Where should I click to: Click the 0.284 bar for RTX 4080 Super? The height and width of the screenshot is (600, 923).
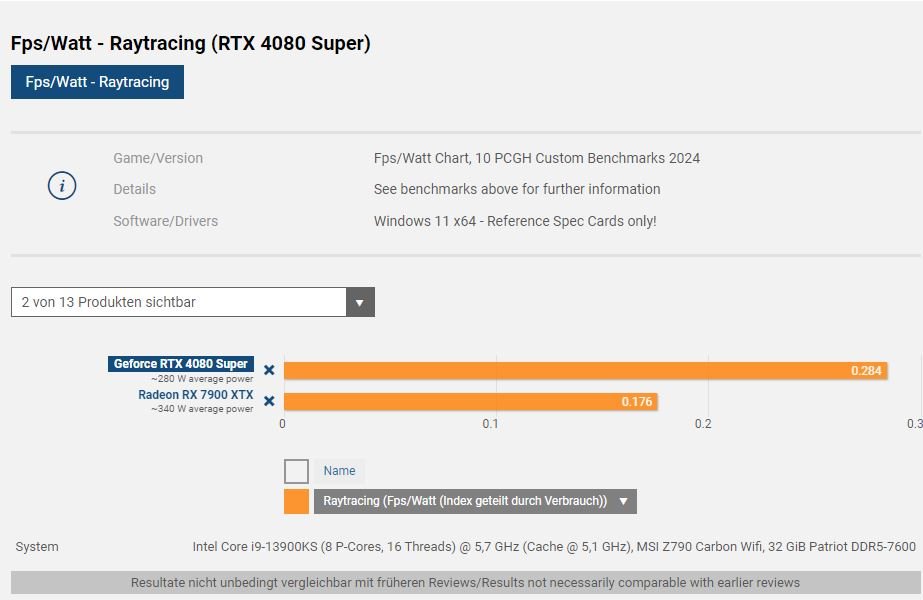[586, 370]
